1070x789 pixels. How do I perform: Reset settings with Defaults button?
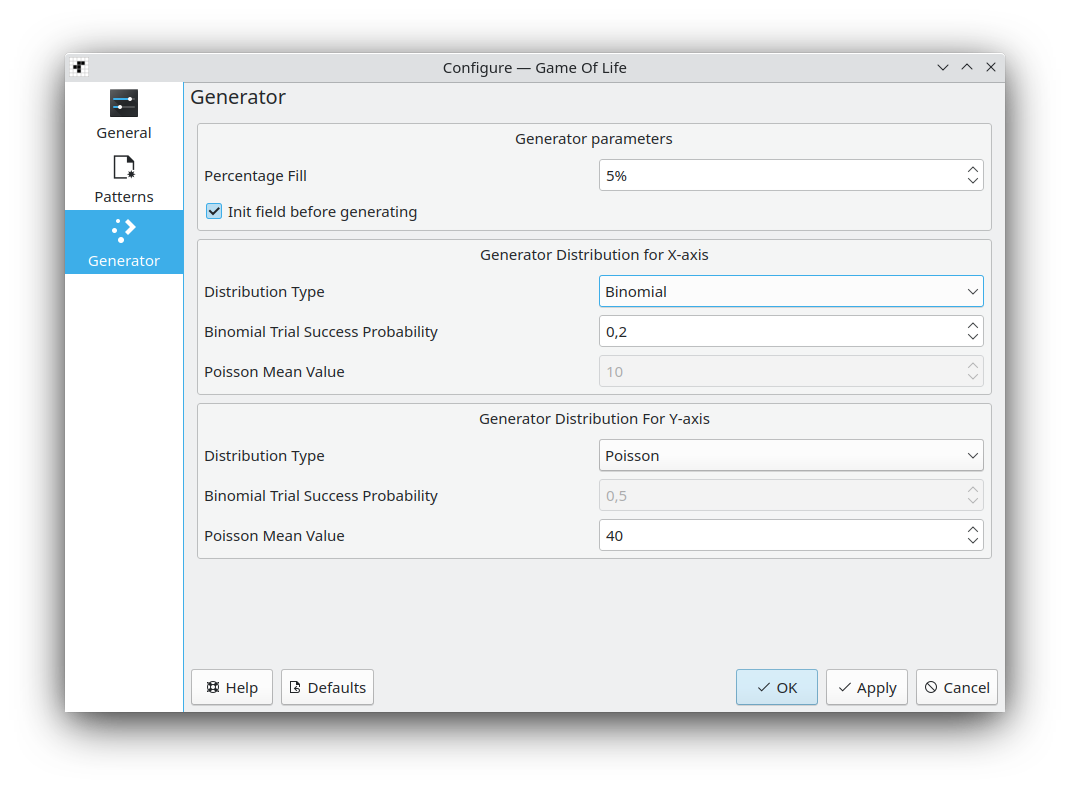pos(328,687)
